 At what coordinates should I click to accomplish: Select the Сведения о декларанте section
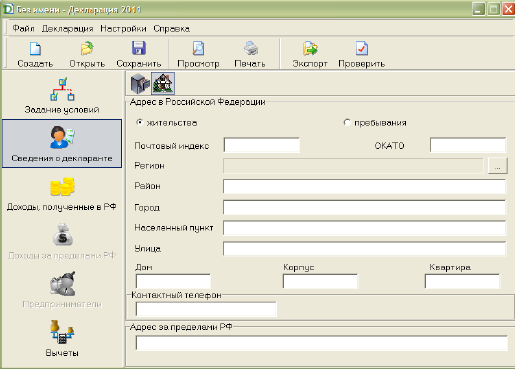tap(62, 143)
